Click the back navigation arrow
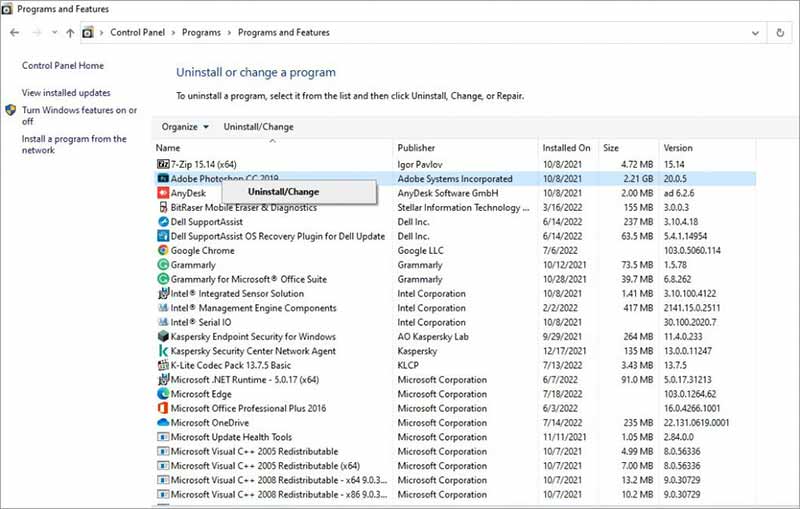 [x=14, y=33]
